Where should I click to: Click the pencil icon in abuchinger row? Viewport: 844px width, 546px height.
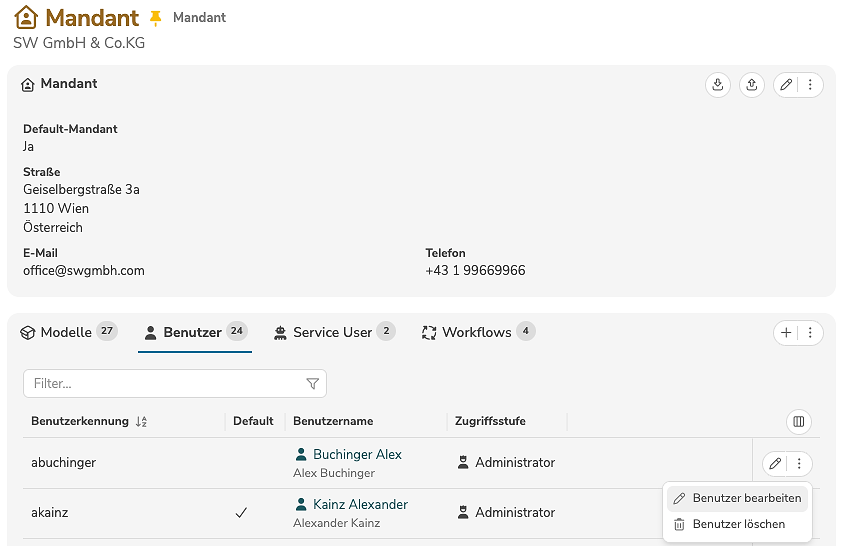pyautogui.click(x=775, y=464)
